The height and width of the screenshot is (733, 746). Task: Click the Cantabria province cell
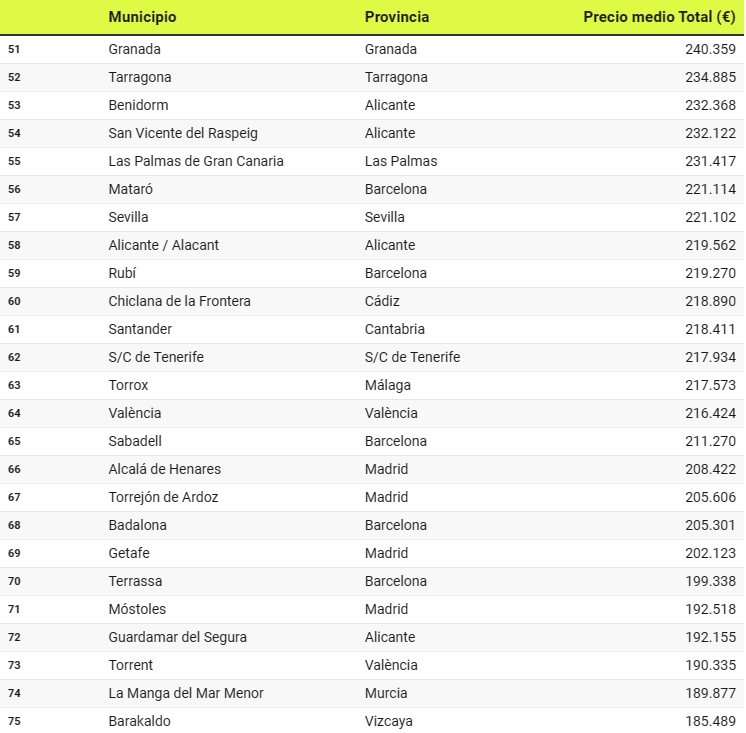(395, 329)
